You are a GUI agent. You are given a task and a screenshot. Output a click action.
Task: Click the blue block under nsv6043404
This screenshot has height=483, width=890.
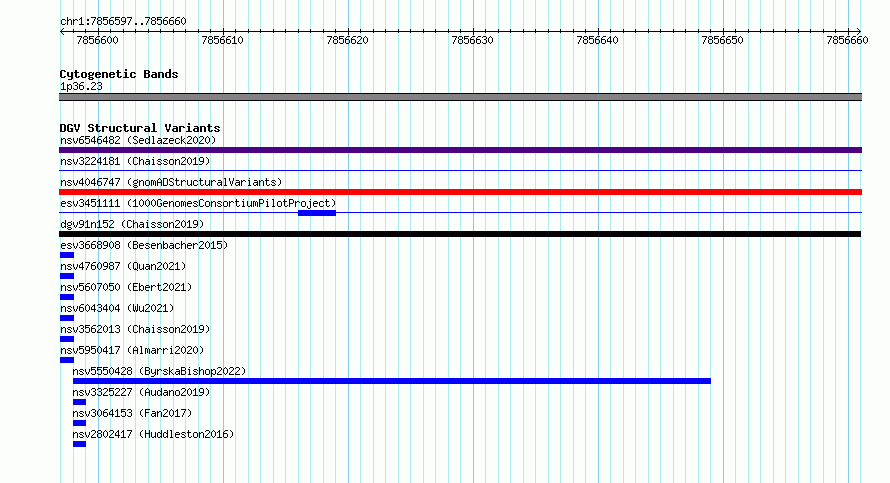66,318
